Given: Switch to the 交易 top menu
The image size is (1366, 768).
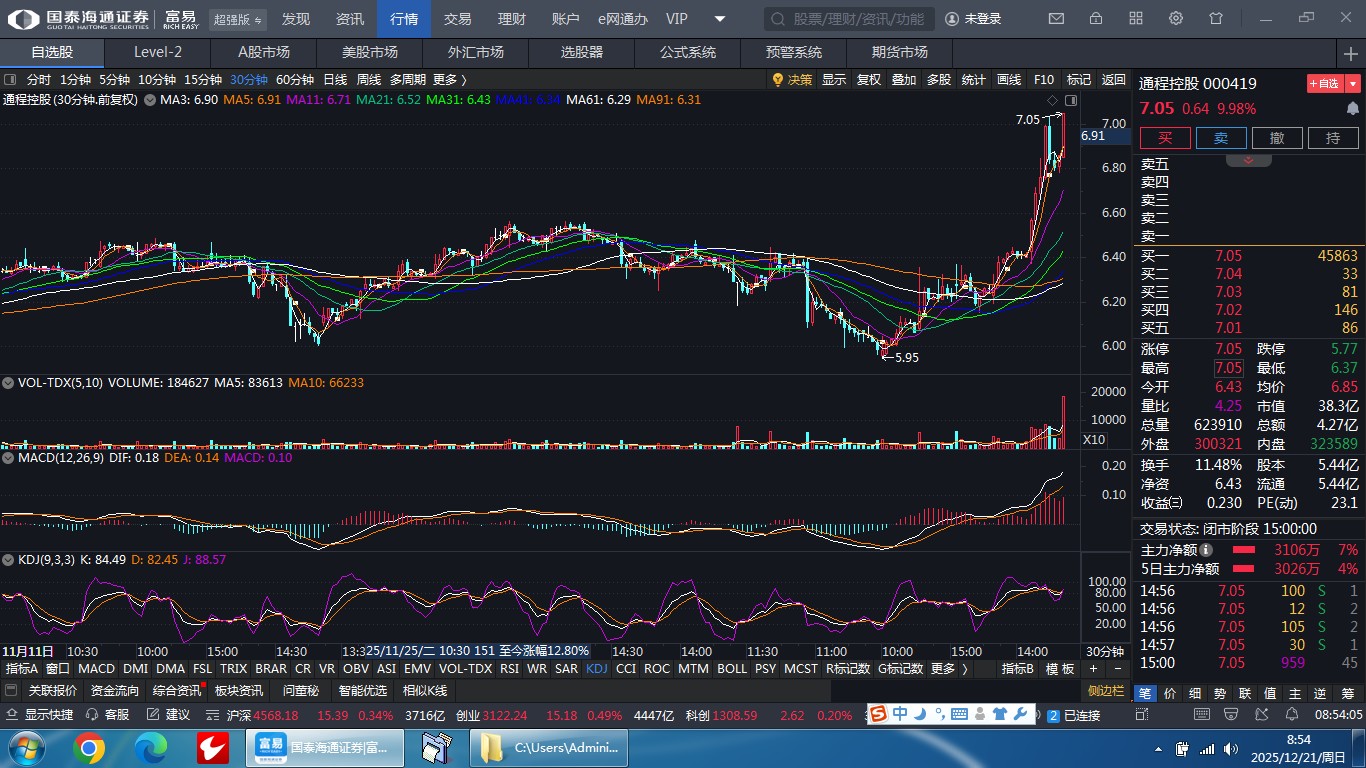Looking at the screenshot, I should coord(457,19).
